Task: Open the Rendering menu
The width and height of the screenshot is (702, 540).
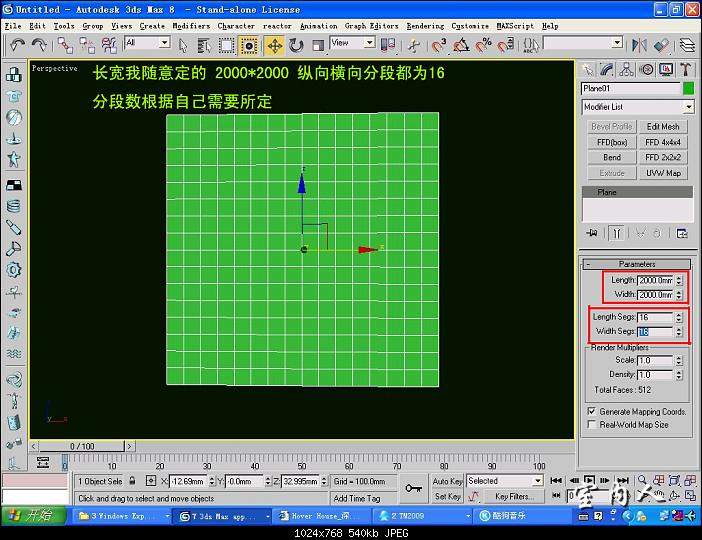Action: coord(425,26)
